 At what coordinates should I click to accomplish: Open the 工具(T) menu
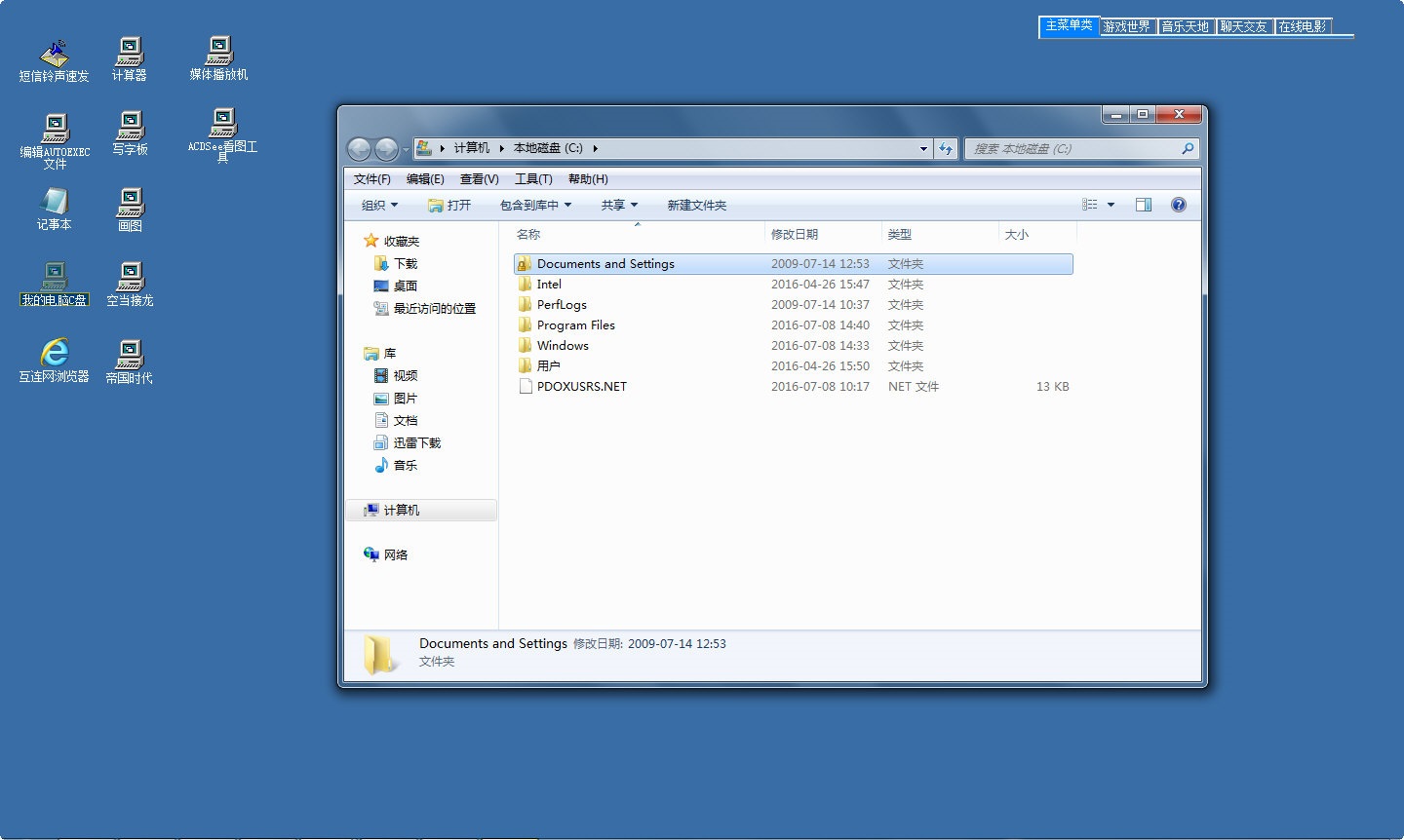533,178
